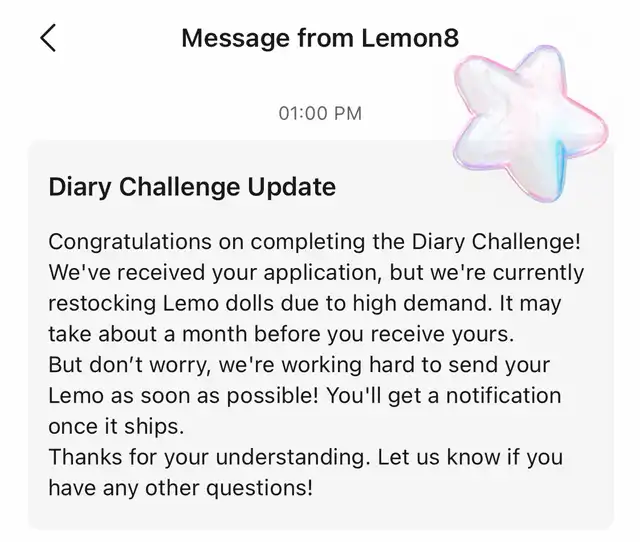Click the word "Update" in the heading

pos(291,187)
